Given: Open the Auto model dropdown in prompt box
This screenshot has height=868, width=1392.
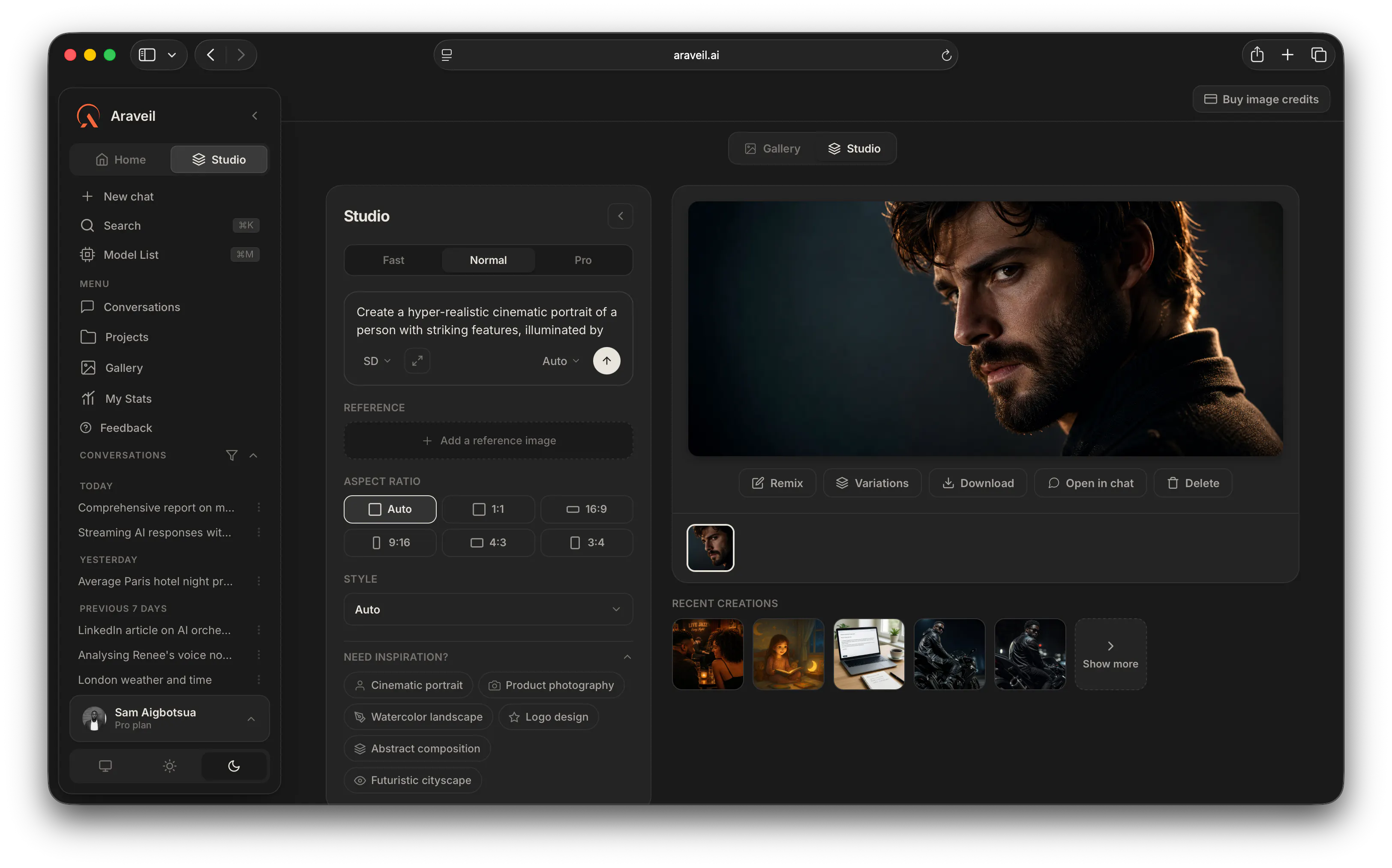Looking at the screenshot, I should click(x=561, y=360).
